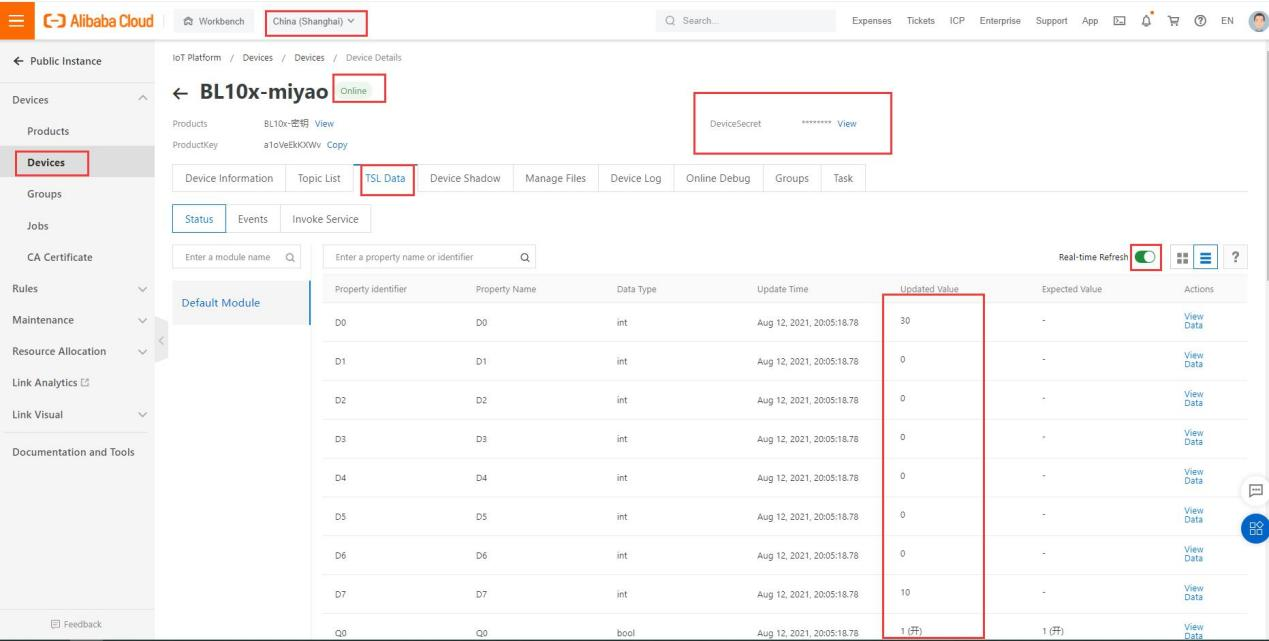Image resolution: width=1269 pixels, height=641 pixels.
Task: Go back via arrow beside Public Instance
Action: pyautogui.click(x=17, y=61)
